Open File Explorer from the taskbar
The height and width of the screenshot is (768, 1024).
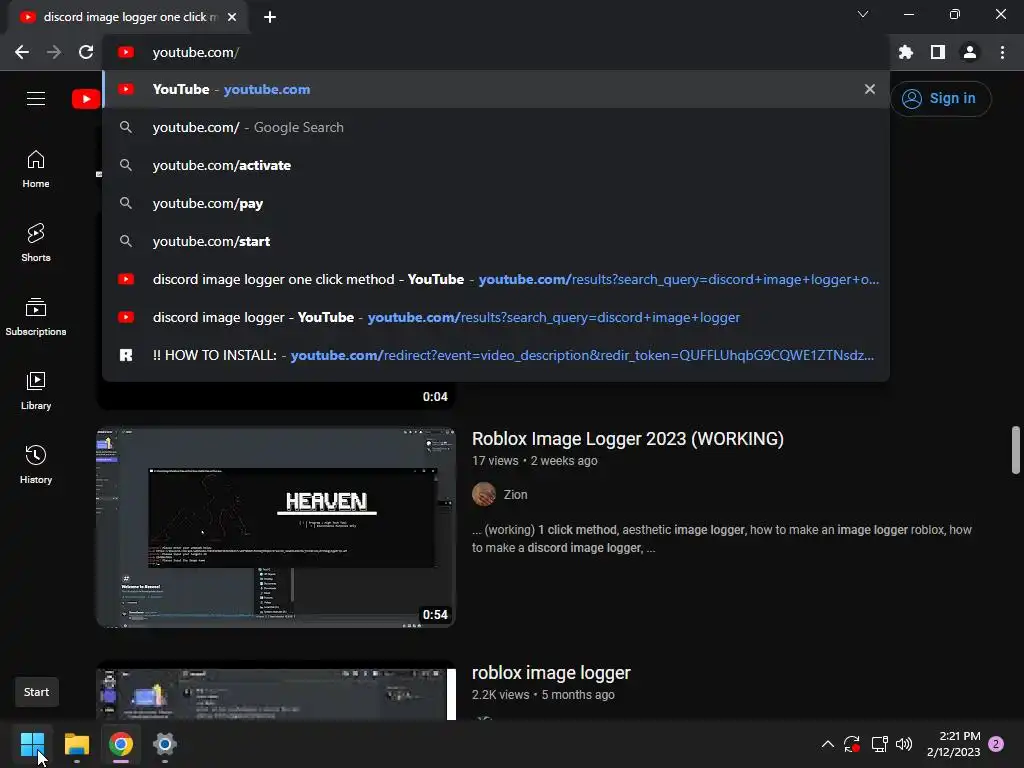pos(76,744)
